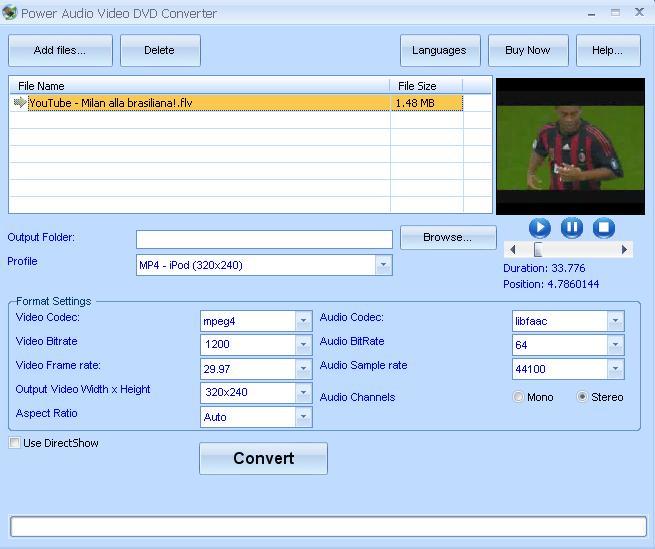
Task: Pause the video preview
Action: point(572,228)
